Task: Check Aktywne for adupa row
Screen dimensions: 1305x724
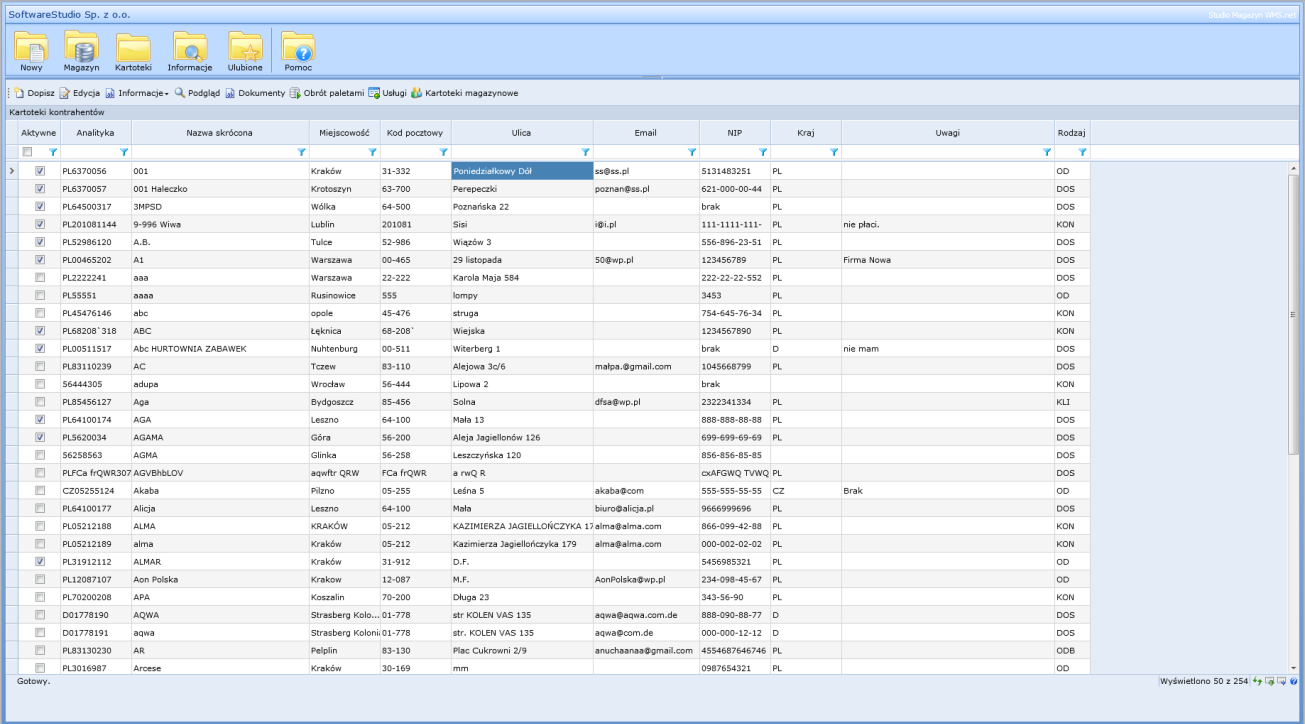Action: 40,384
